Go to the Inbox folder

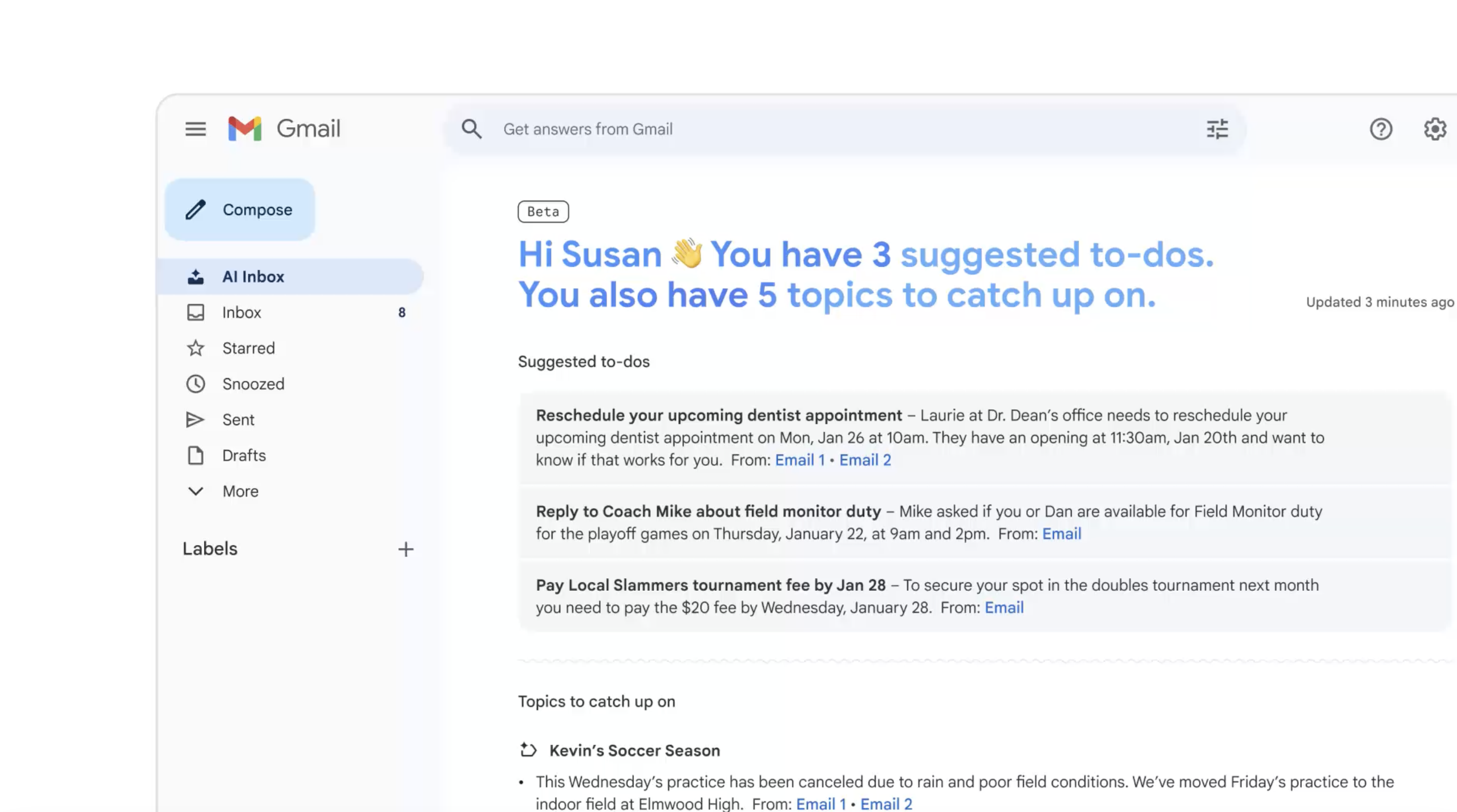241,312
